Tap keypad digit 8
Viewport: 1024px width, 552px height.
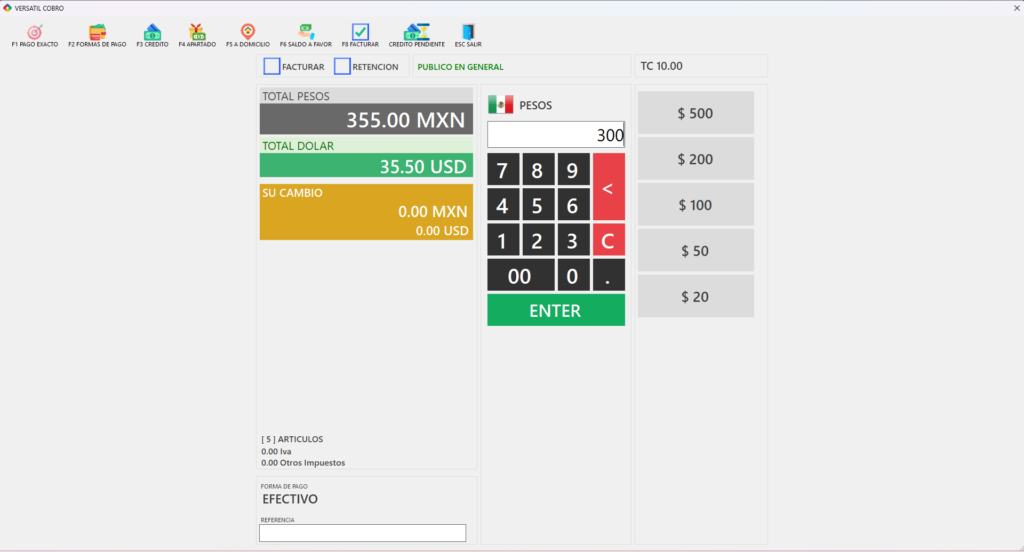538,170
